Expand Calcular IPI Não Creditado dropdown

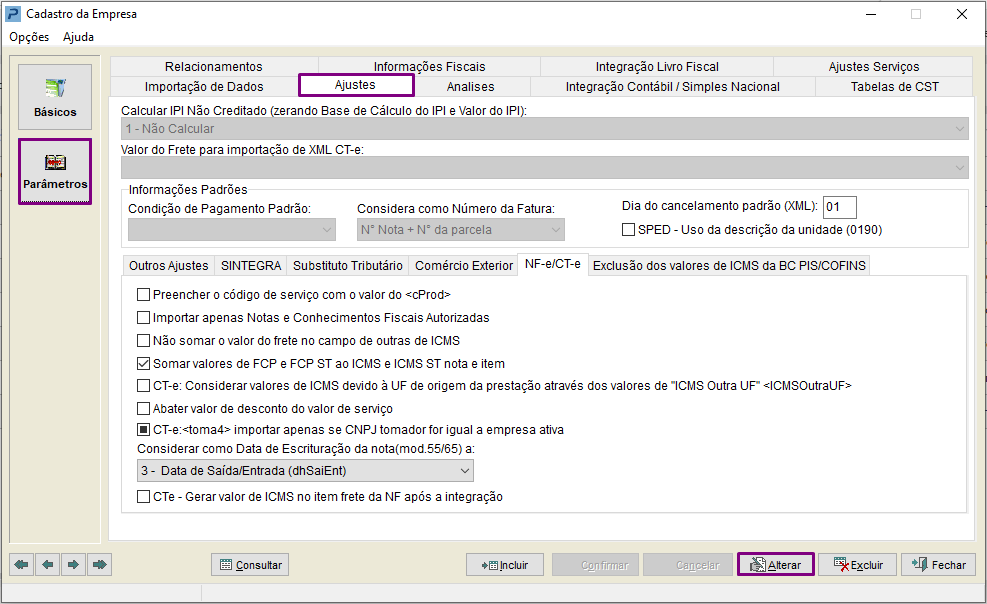tap(544, 128)
